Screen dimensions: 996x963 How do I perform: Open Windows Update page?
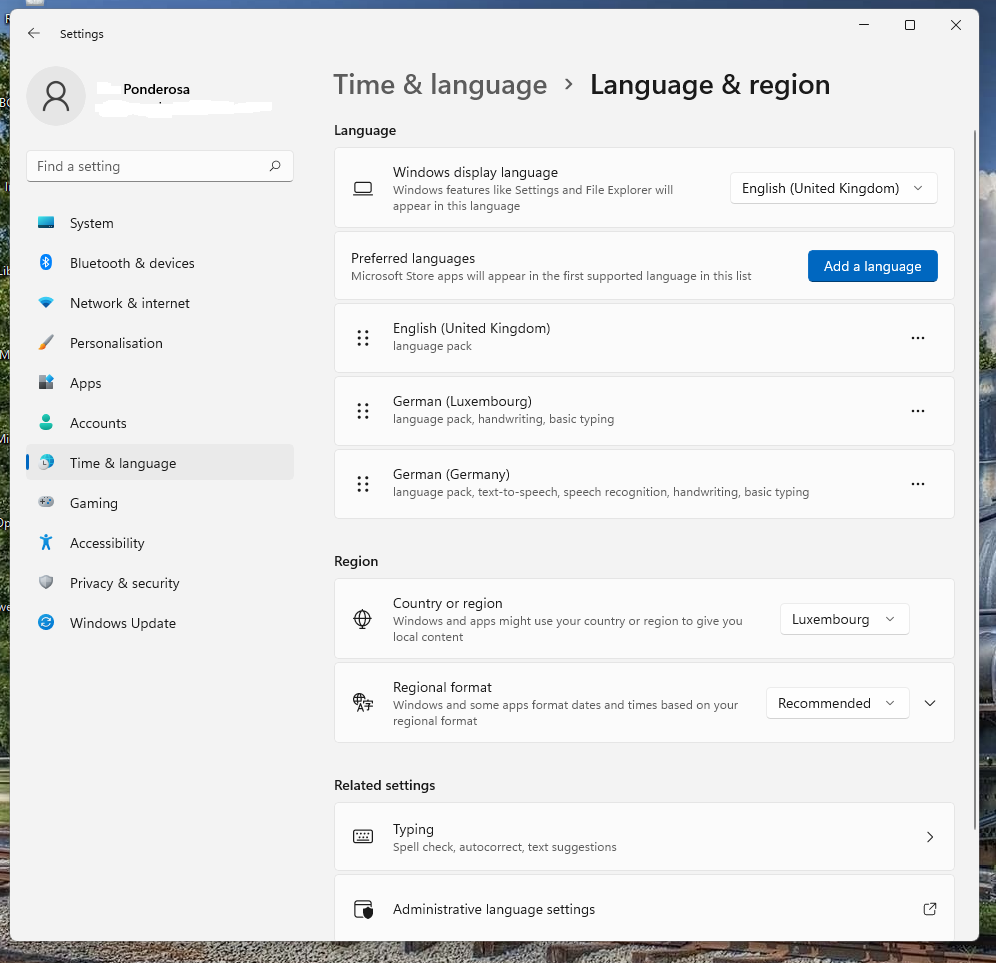159,623
